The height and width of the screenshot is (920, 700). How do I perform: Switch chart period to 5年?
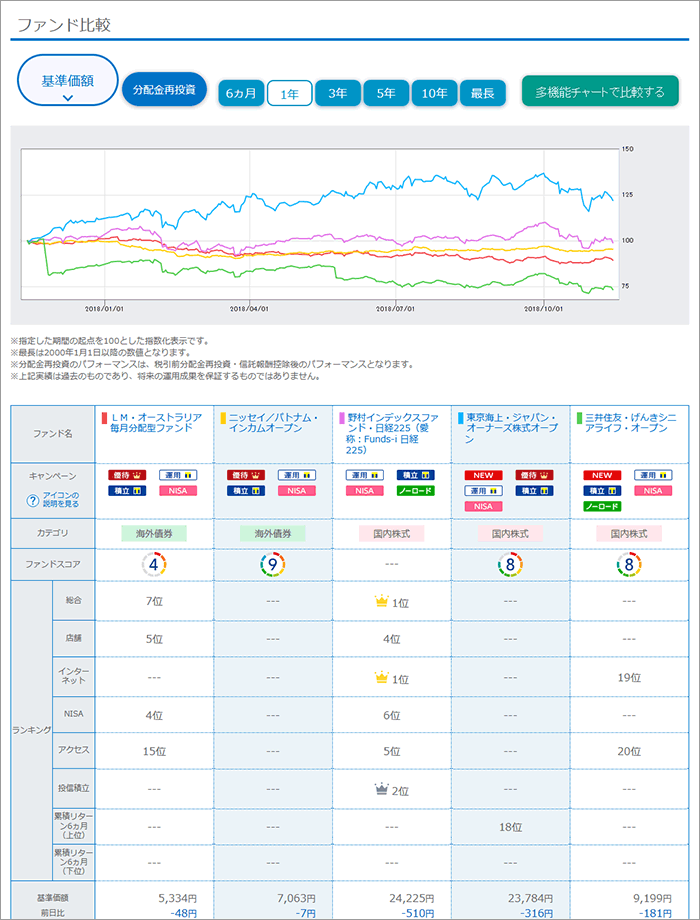pyautogui.click(x=386, y=93)
